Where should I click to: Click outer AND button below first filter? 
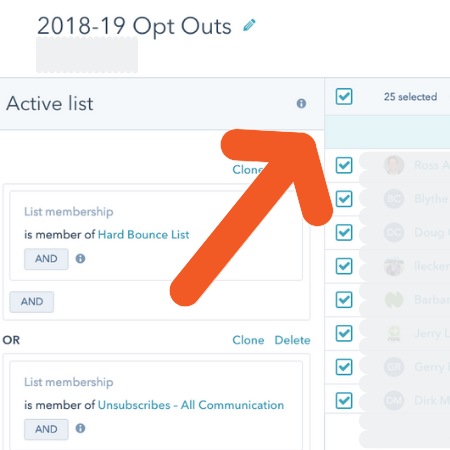32,302
